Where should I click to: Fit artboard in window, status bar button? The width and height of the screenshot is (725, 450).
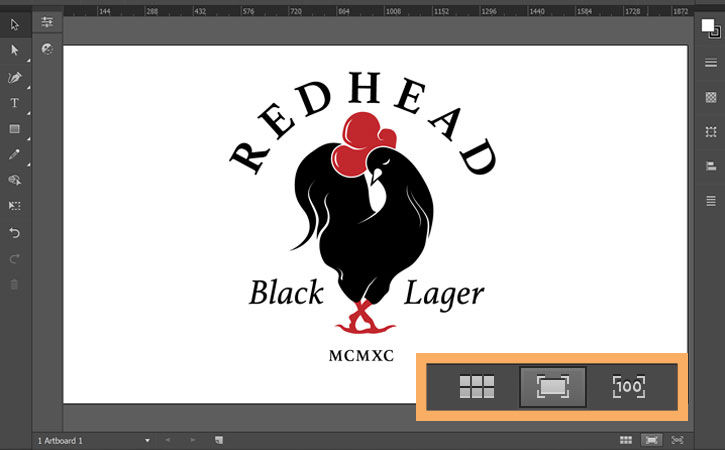pos(651,440)
